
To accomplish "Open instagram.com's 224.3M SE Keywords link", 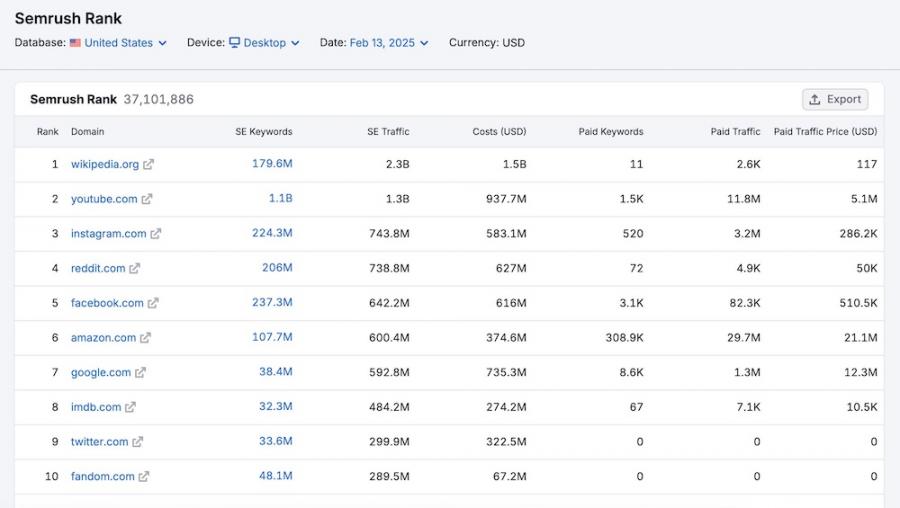I will click(272, 233).
